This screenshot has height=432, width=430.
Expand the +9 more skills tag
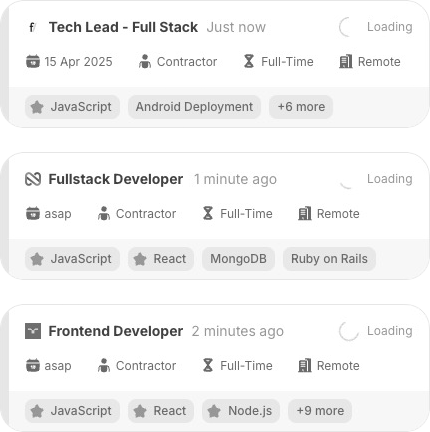(x=320, y=411)
